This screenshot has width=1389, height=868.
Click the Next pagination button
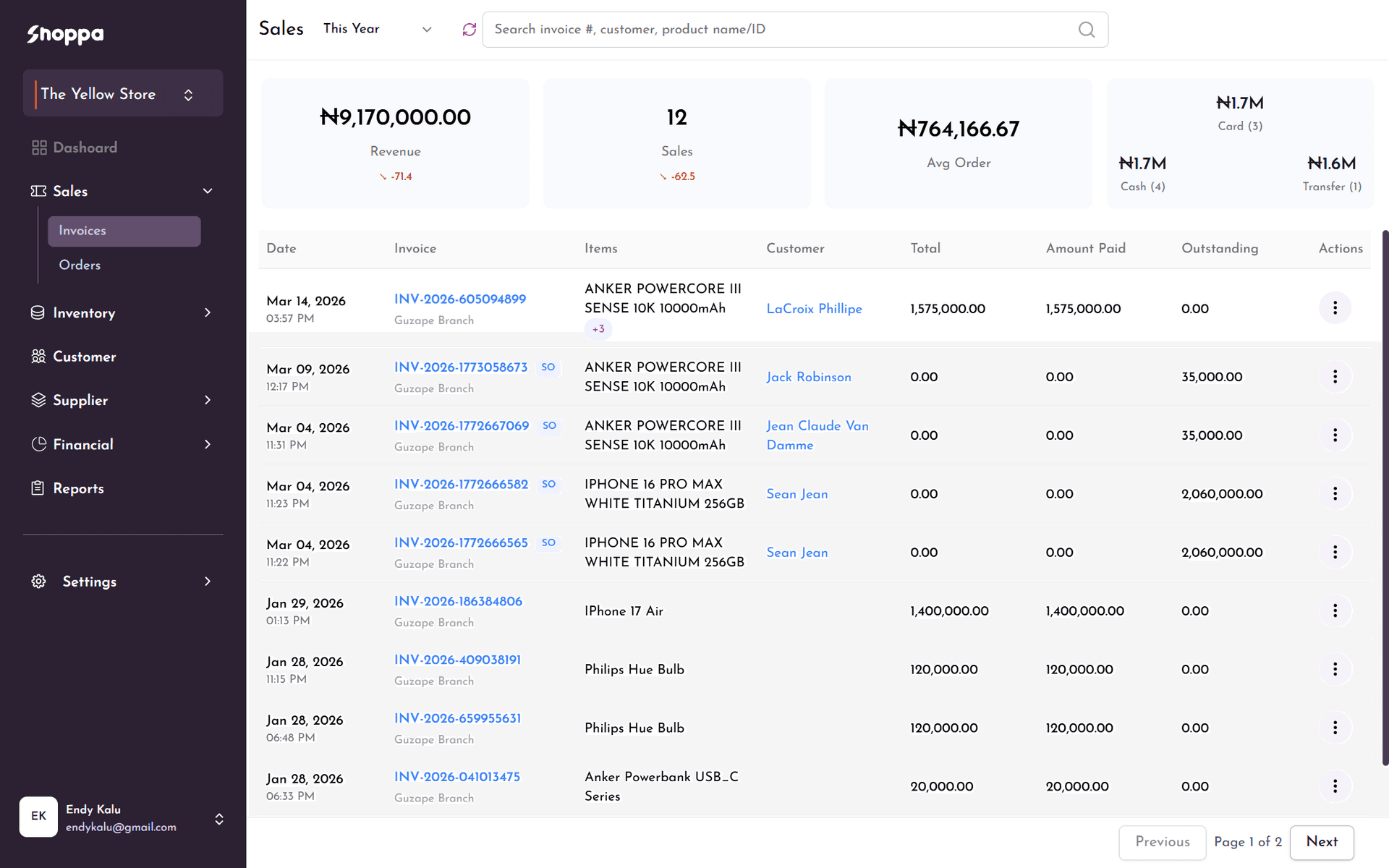click(1322, 842)
